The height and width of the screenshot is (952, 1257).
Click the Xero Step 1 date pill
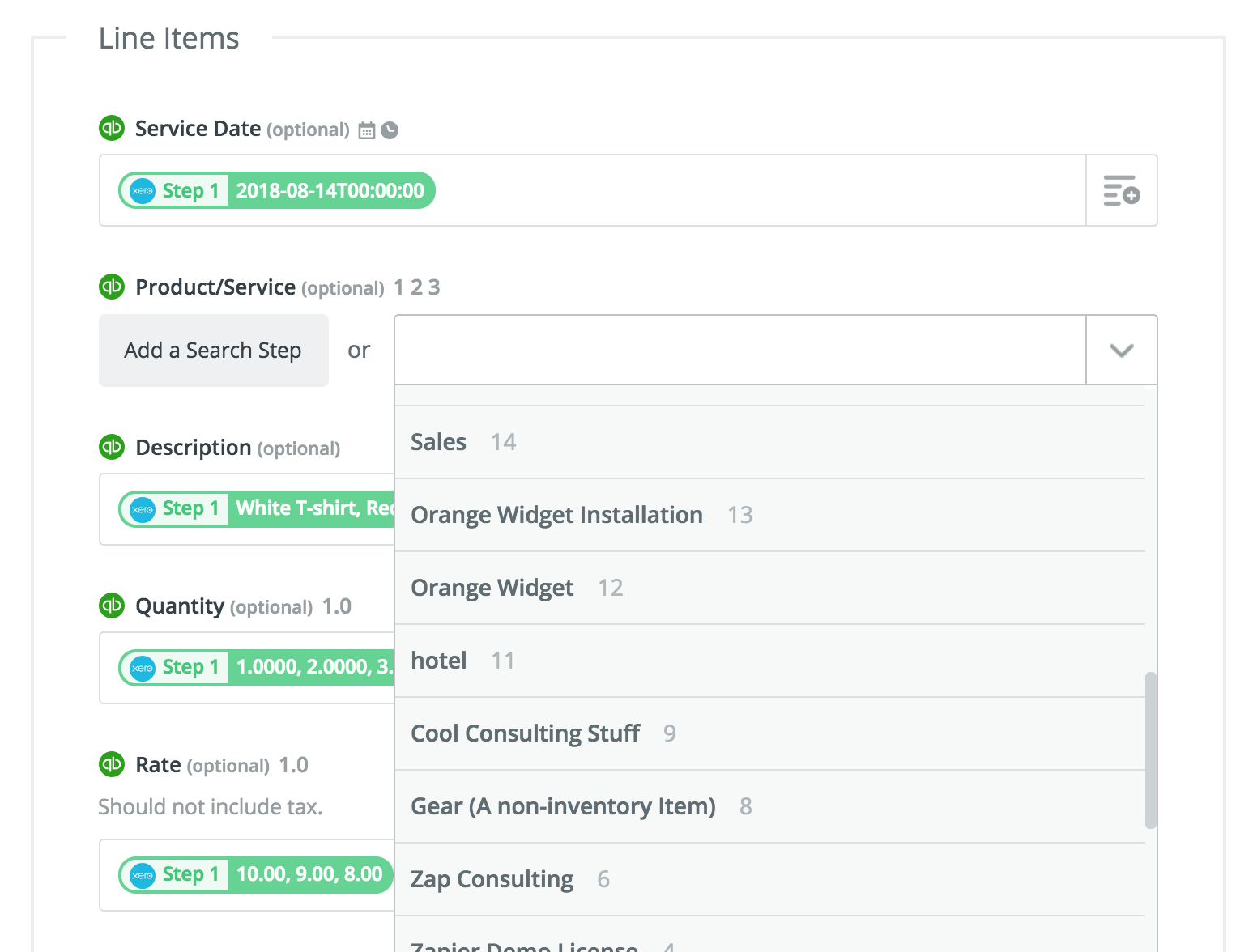tap(277, 190)
